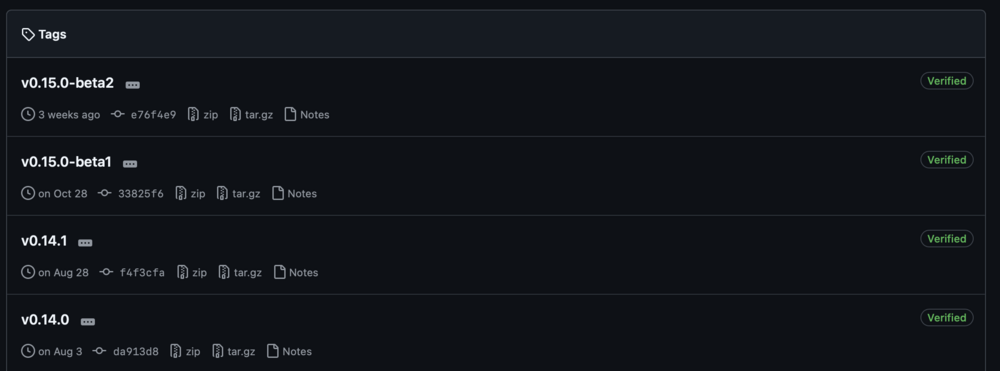Open commit da913d8
This screenshot has height=371, width=1000.
136,351
